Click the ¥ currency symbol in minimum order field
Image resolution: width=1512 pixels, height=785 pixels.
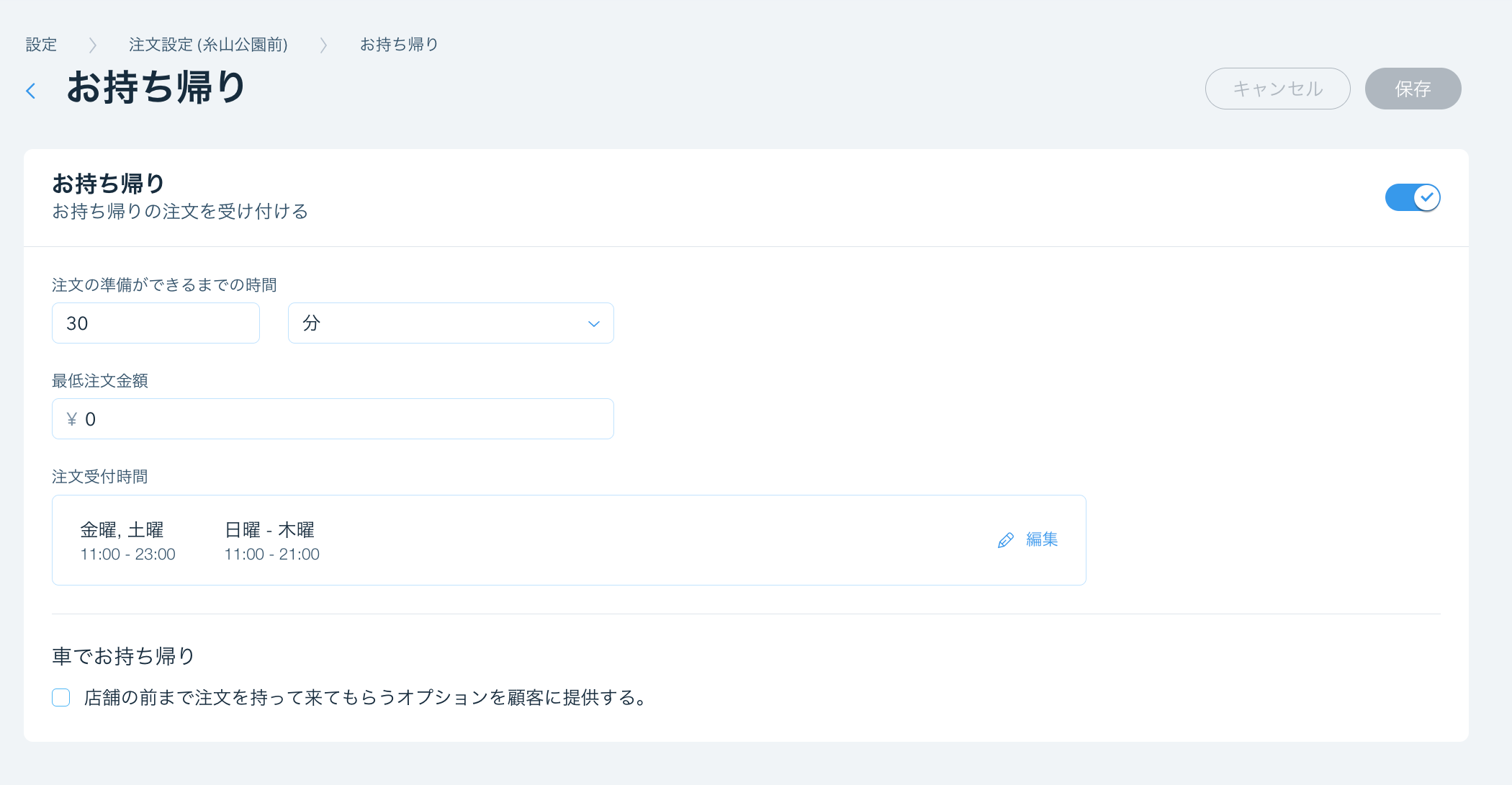pos(71,418)
